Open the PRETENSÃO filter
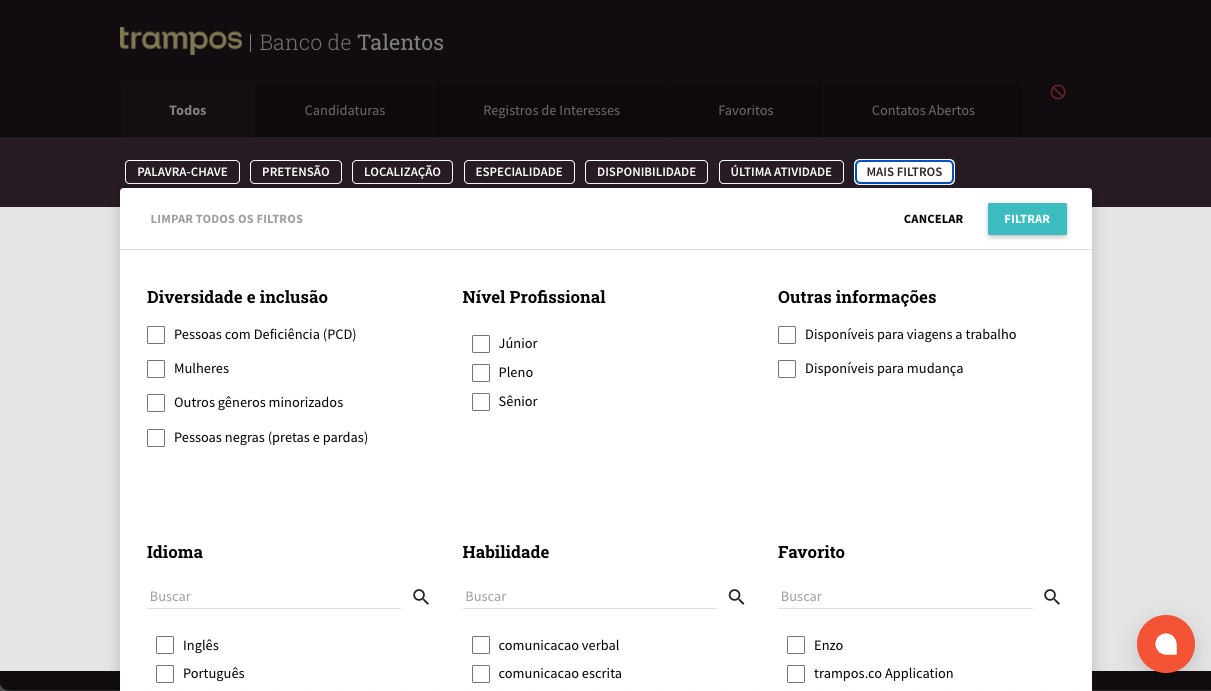The height and width of the screenshot is (691, 1211). click(296, 172)
